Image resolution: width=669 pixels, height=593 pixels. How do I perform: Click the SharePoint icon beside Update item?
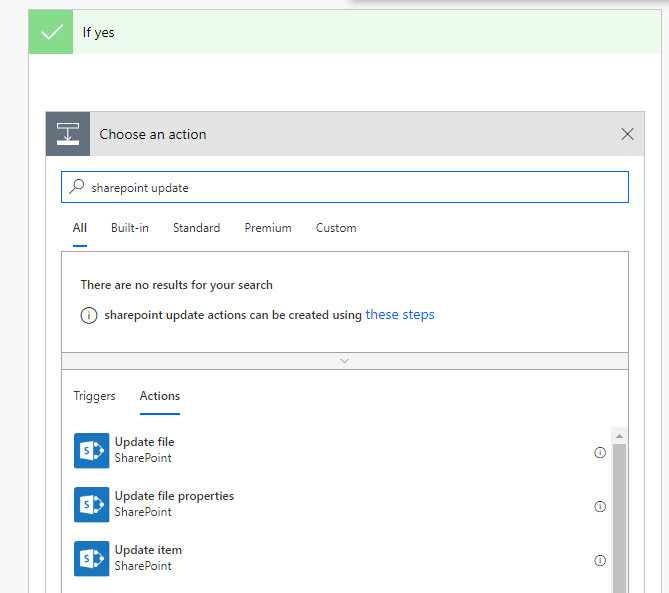[91, 558]
